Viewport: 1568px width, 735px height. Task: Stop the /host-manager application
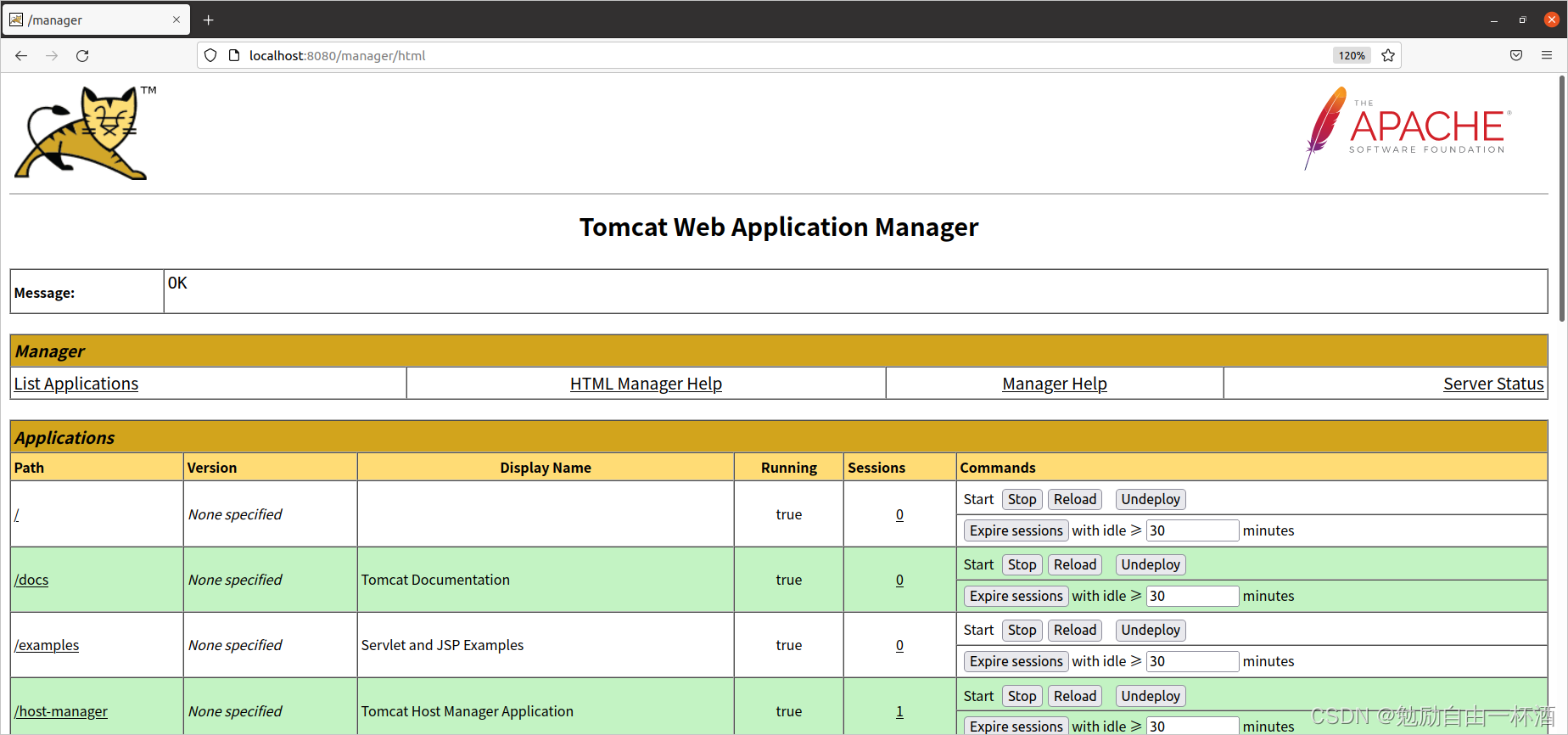[x=1022, y=696]
